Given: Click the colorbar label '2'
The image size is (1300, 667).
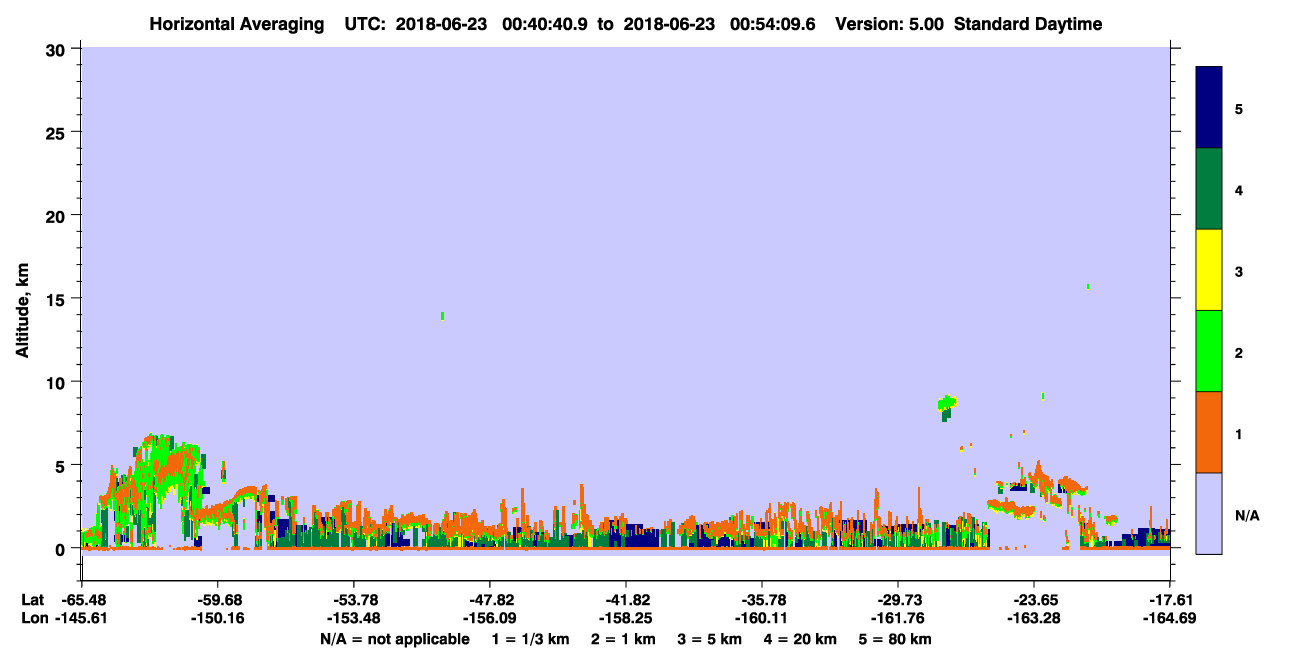Looking at the screenshot, I should (x=1239, y=351).
